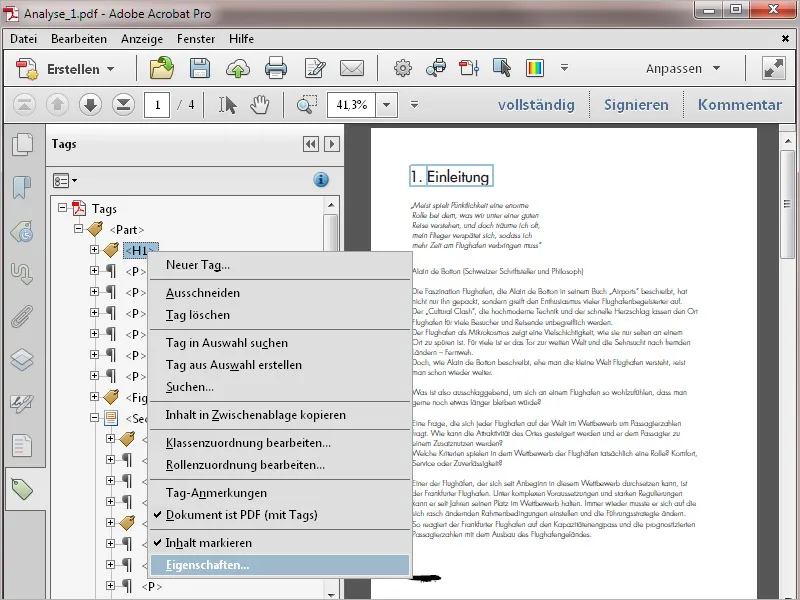Send file with the envelope icon
800x600 pixels.
(x=352, y=68)
